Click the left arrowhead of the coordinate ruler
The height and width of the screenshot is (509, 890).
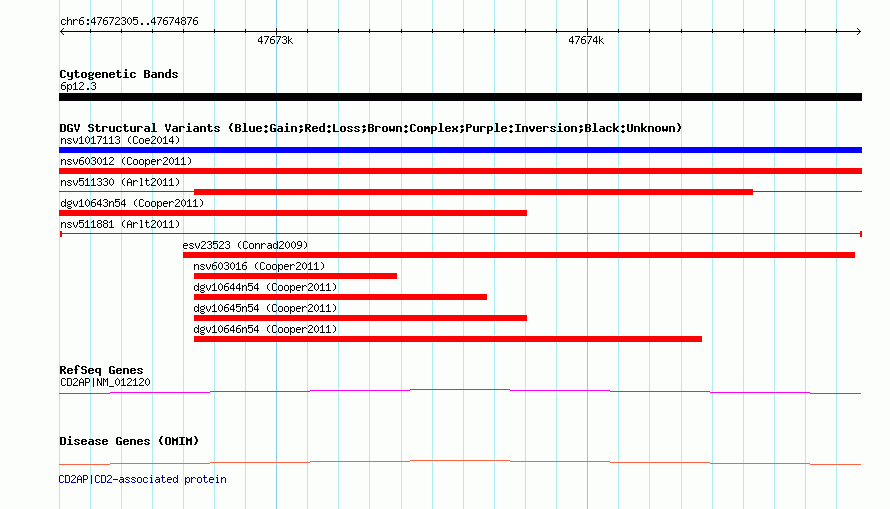pyautogui.click(x=62, y=32)
